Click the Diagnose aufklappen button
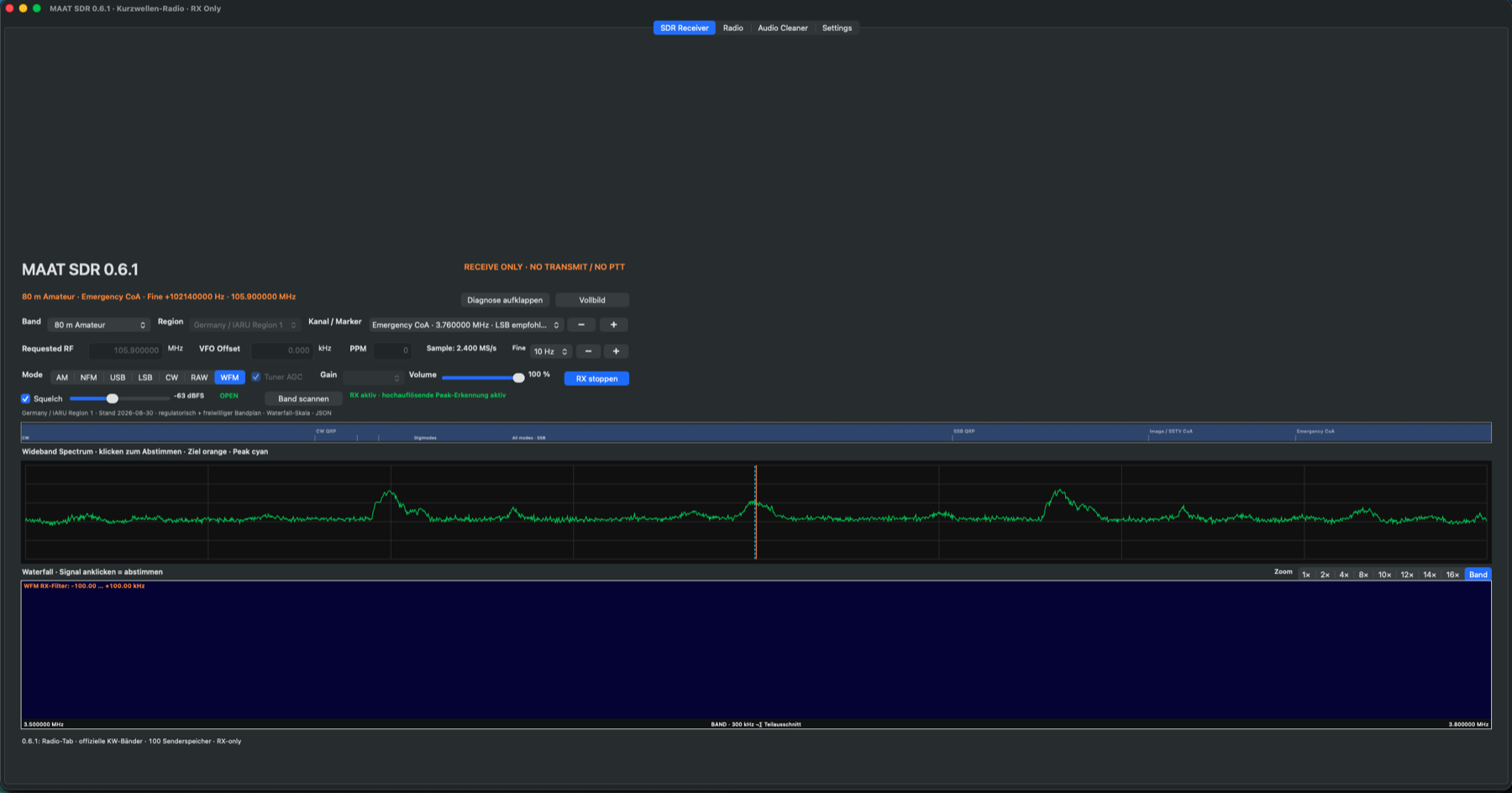This screenshot has width=1512, height=793. tap(505, 300)
